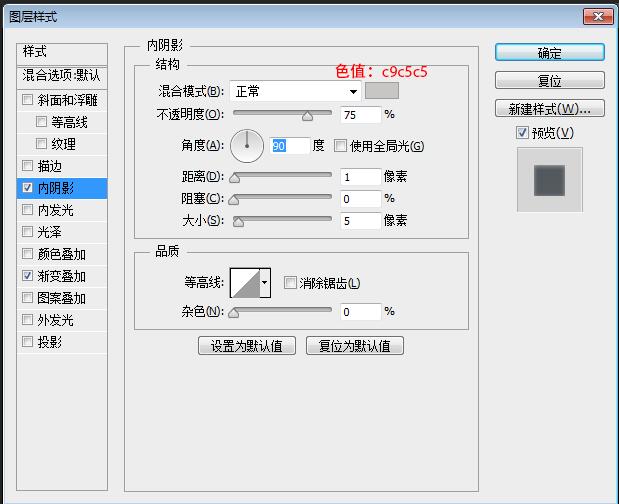The width and height of the screenshot is (619, 504).
Task: Select the 描边 style row
Action: tap(62, 166)
